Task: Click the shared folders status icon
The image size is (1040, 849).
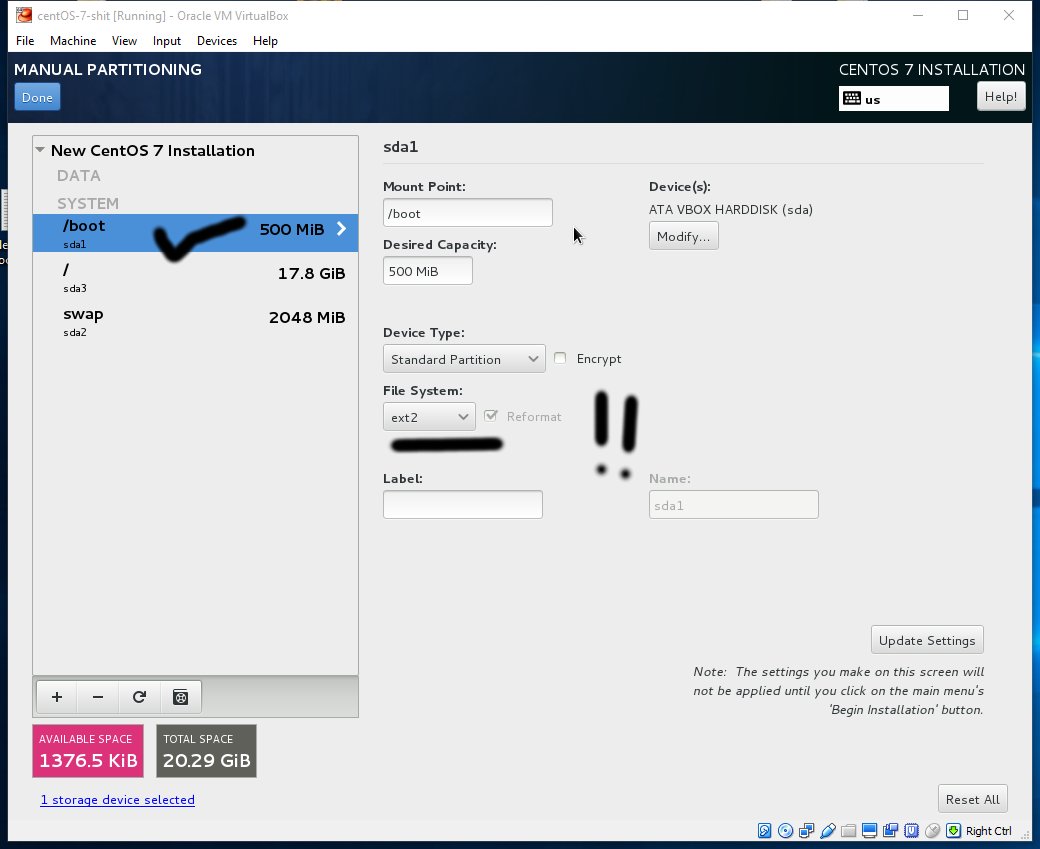Action: click(848, 830)
